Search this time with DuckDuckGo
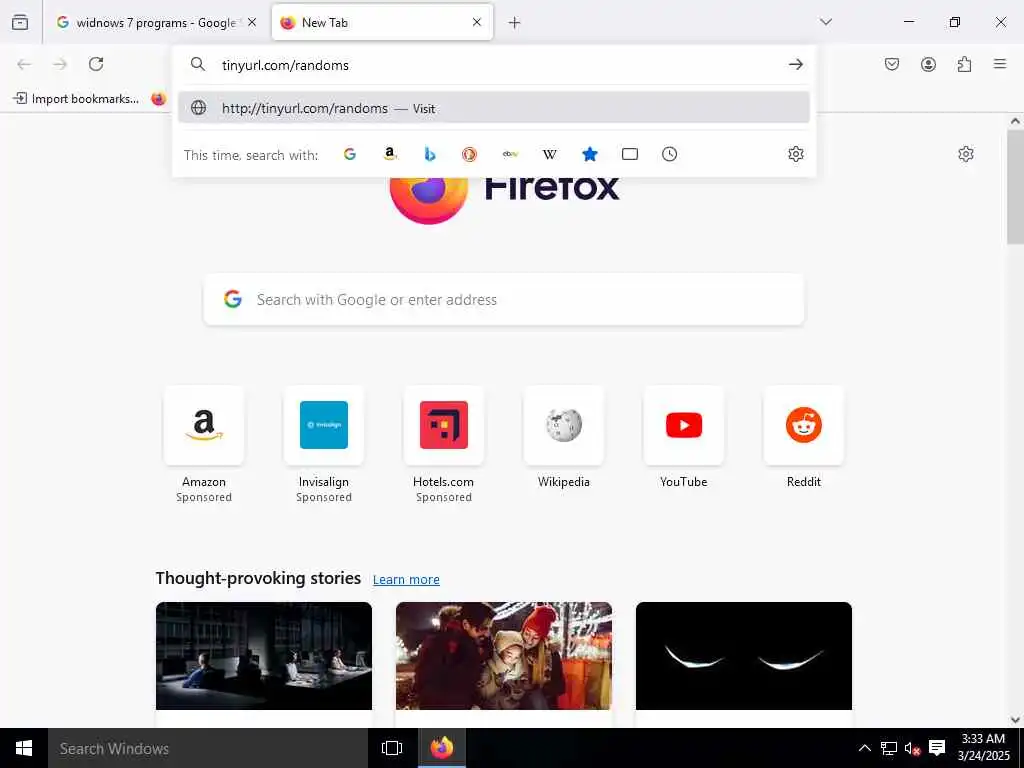1024x768 pixels. tap(470, 154)
